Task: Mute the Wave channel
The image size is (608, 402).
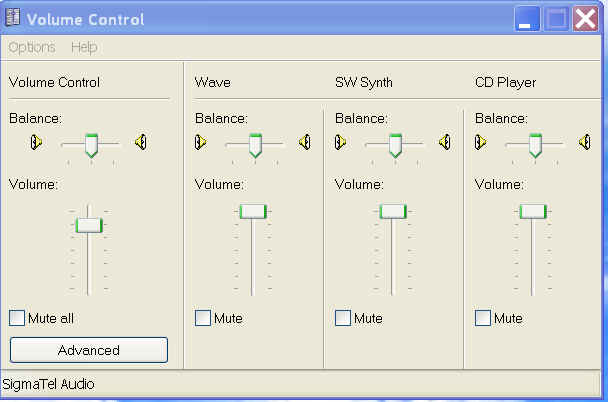Action: coord(203,318)
